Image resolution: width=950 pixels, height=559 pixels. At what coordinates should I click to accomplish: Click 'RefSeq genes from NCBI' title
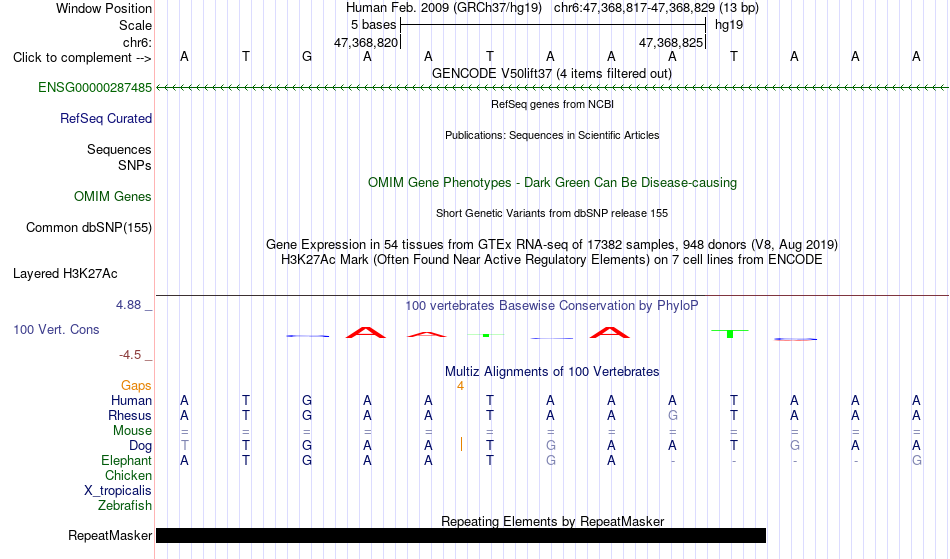point(552,104)
